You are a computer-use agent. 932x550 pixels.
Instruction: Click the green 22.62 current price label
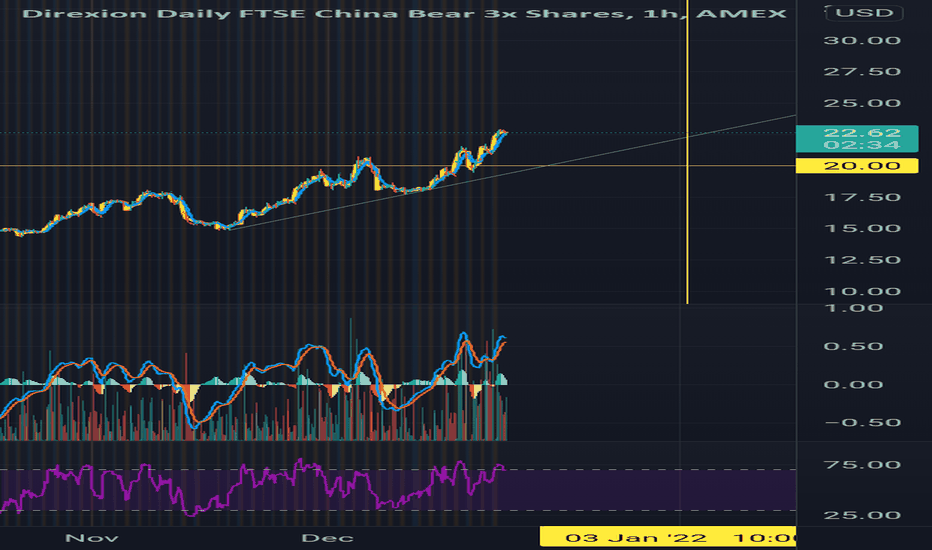(x=857, y=139)
